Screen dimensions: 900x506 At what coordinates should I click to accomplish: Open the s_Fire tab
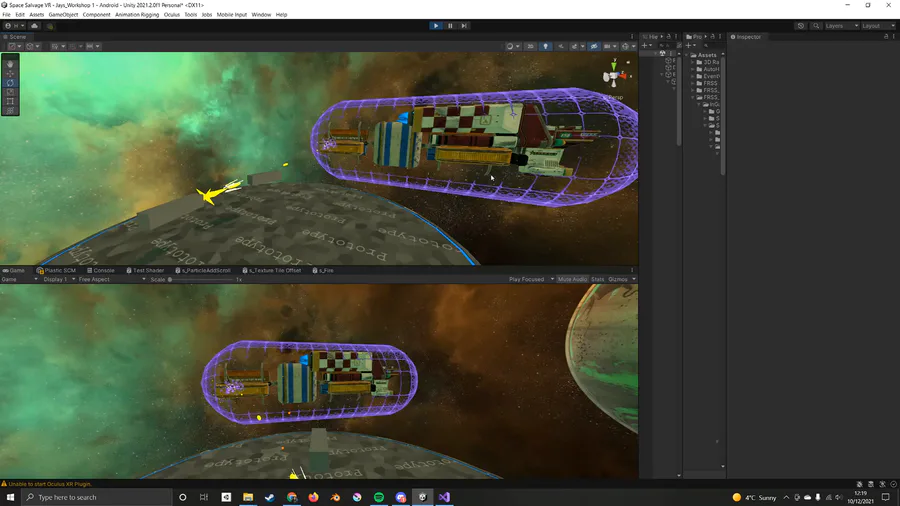[x=323, y=270]
